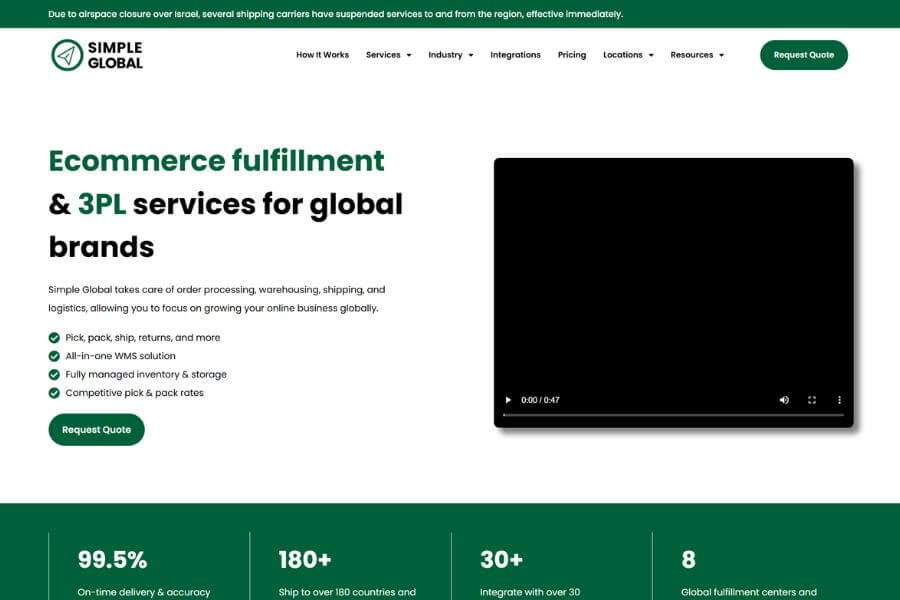Click the check icon beside Pick, pack, ship

(x=54, y=338)
